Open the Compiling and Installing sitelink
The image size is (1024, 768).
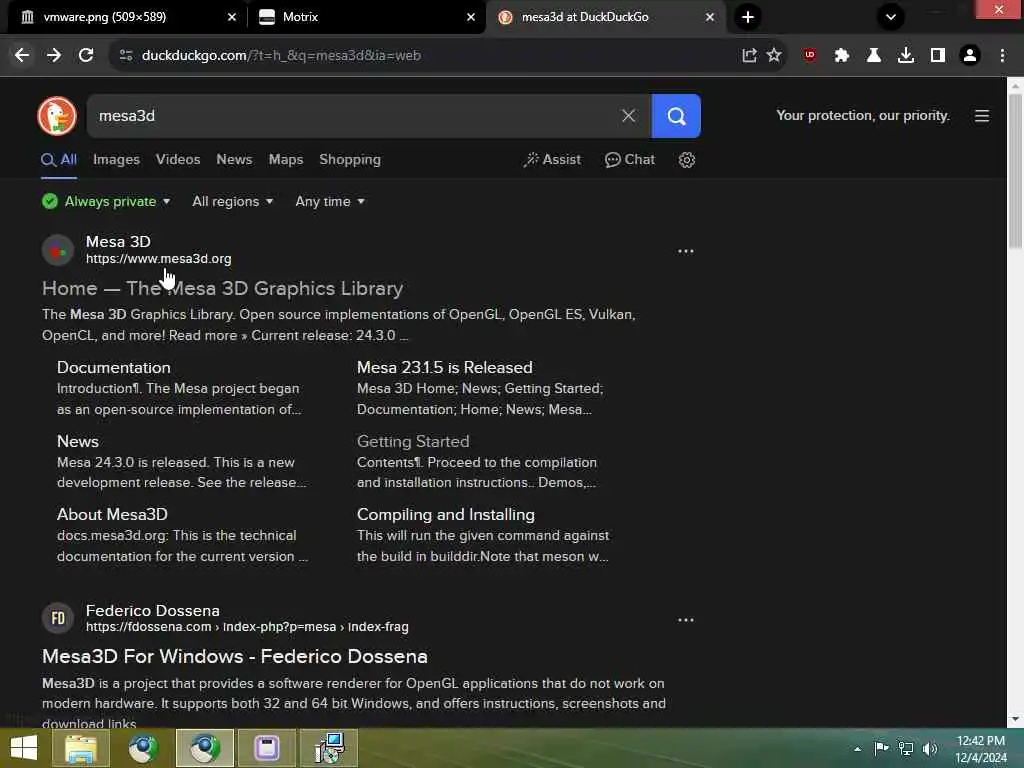coord(446,515)
